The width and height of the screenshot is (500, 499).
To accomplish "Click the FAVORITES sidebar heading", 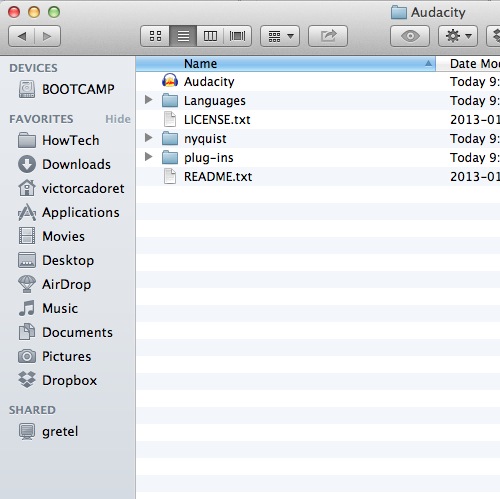I will click(41, 119).
